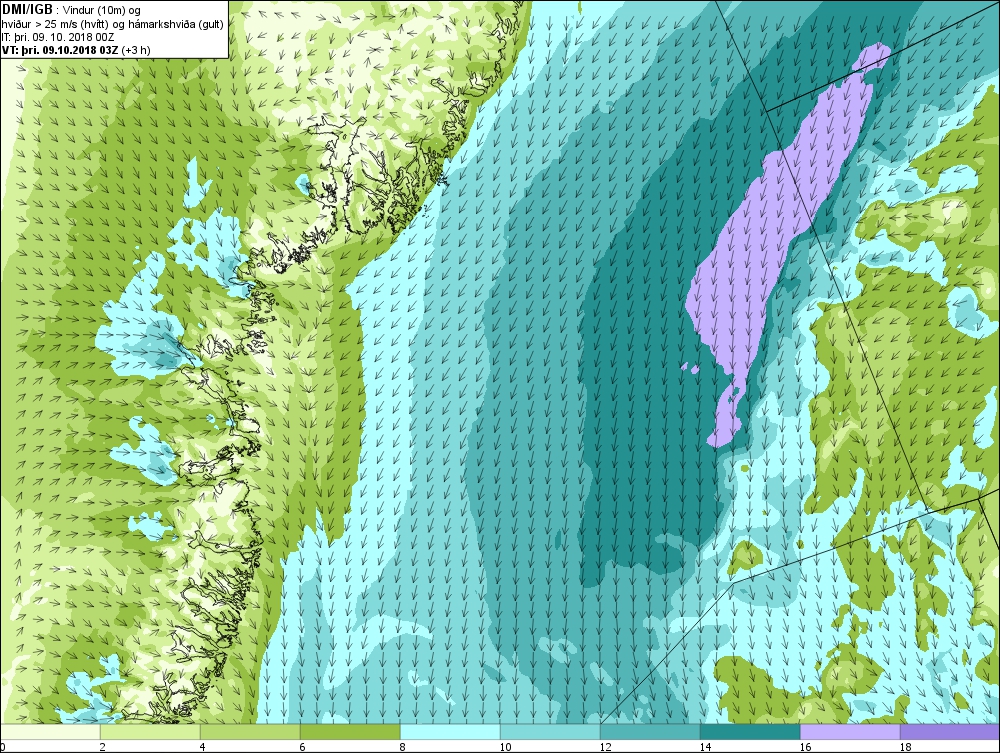
Task: Select the 6–8 m/s olive green legend swatch
Action: pos(350,732)
